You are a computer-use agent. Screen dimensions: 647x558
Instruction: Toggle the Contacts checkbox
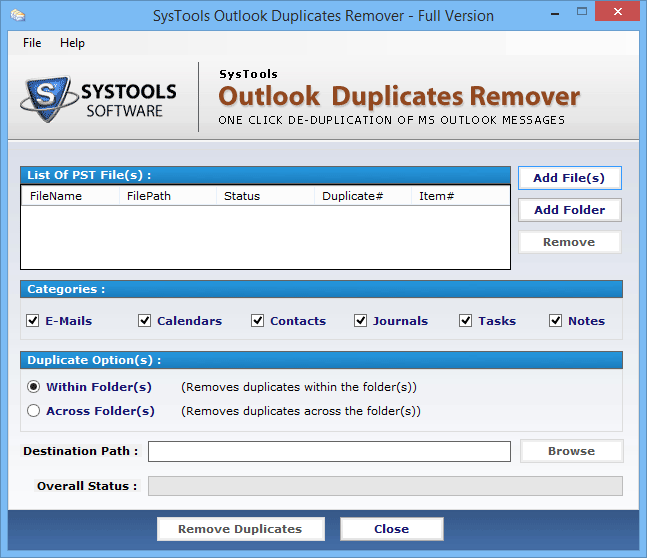pyautogui.click(x=257, y=321)
